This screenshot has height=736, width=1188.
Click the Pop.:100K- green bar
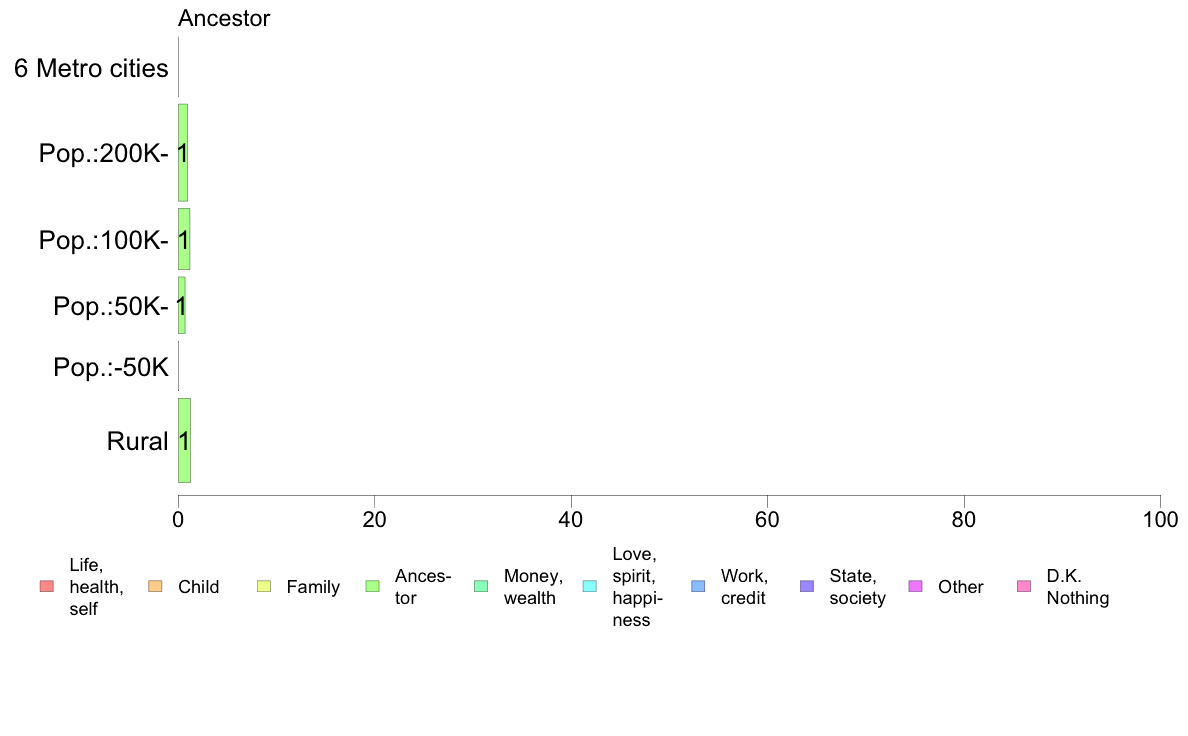(184, 239)
